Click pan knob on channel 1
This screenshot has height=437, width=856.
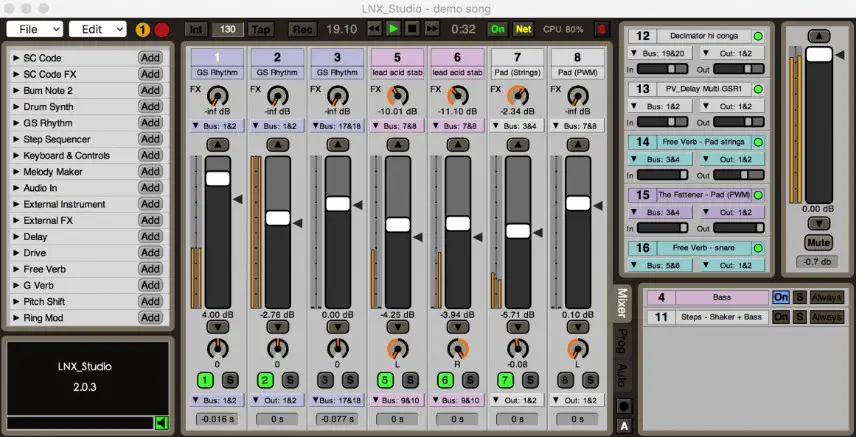218,349
